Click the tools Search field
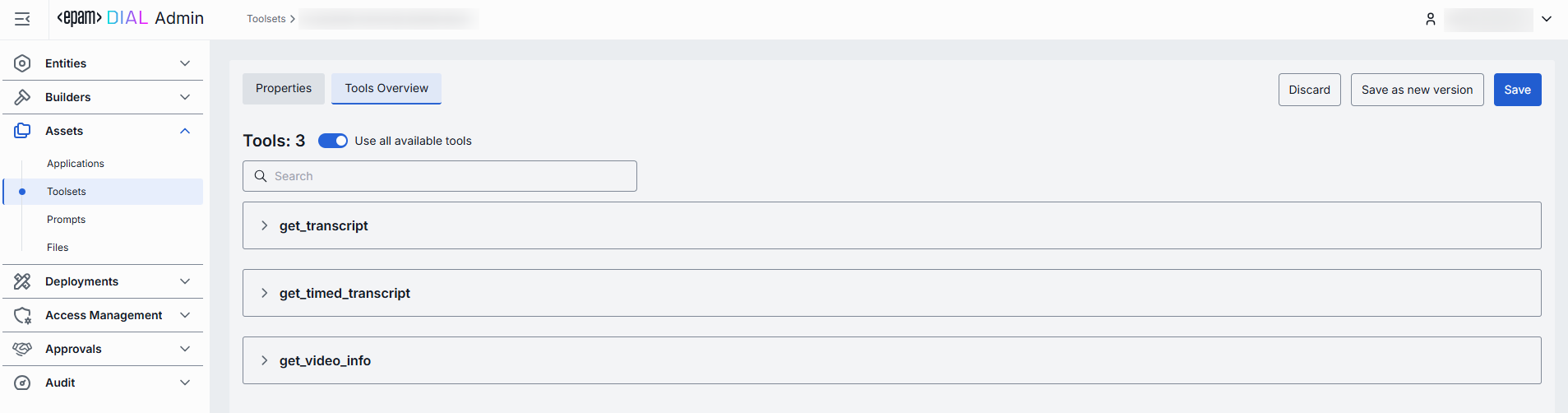Viewport: 1568px width, 413px height. 452,176
